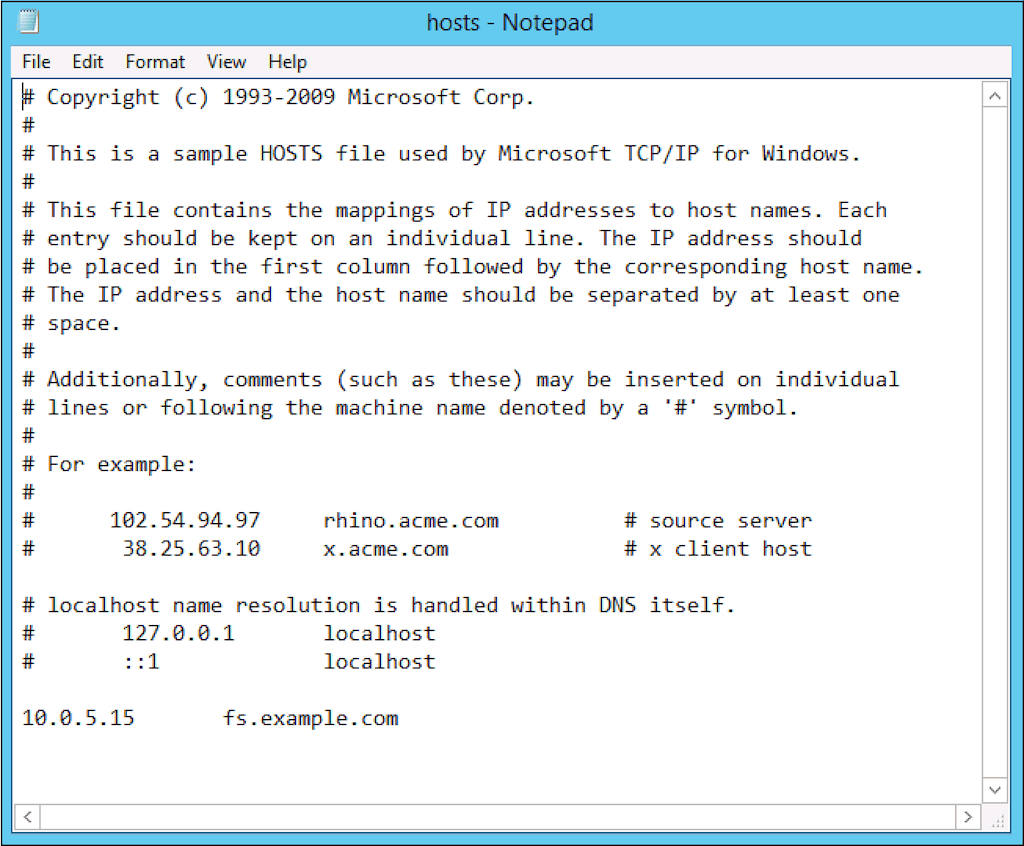Screen dimensions: 1024x846
Task: Click on the fs.example.com hostname
Action: coord(311,719)
